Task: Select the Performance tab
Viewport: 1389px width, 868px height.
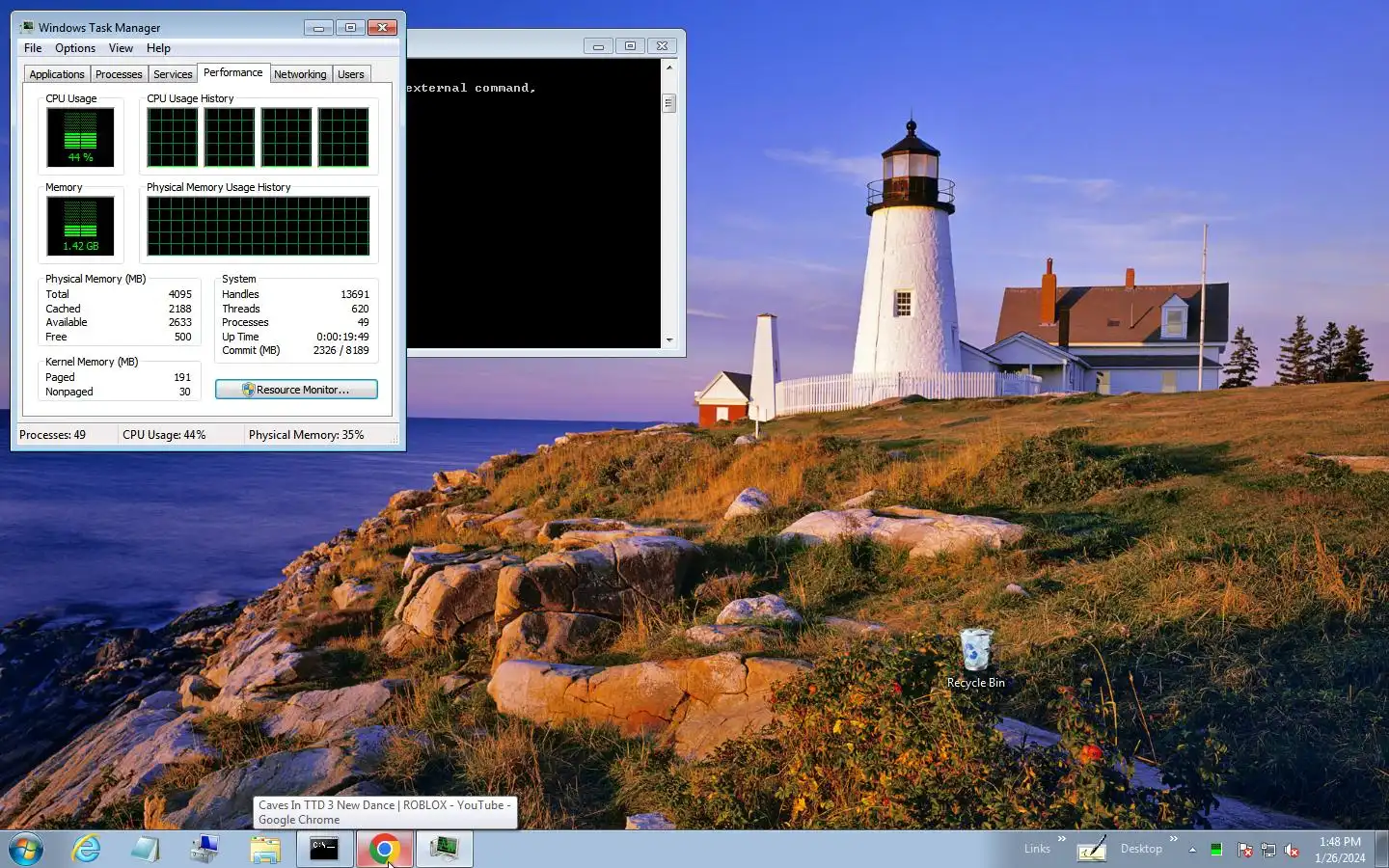Action: 233,72
